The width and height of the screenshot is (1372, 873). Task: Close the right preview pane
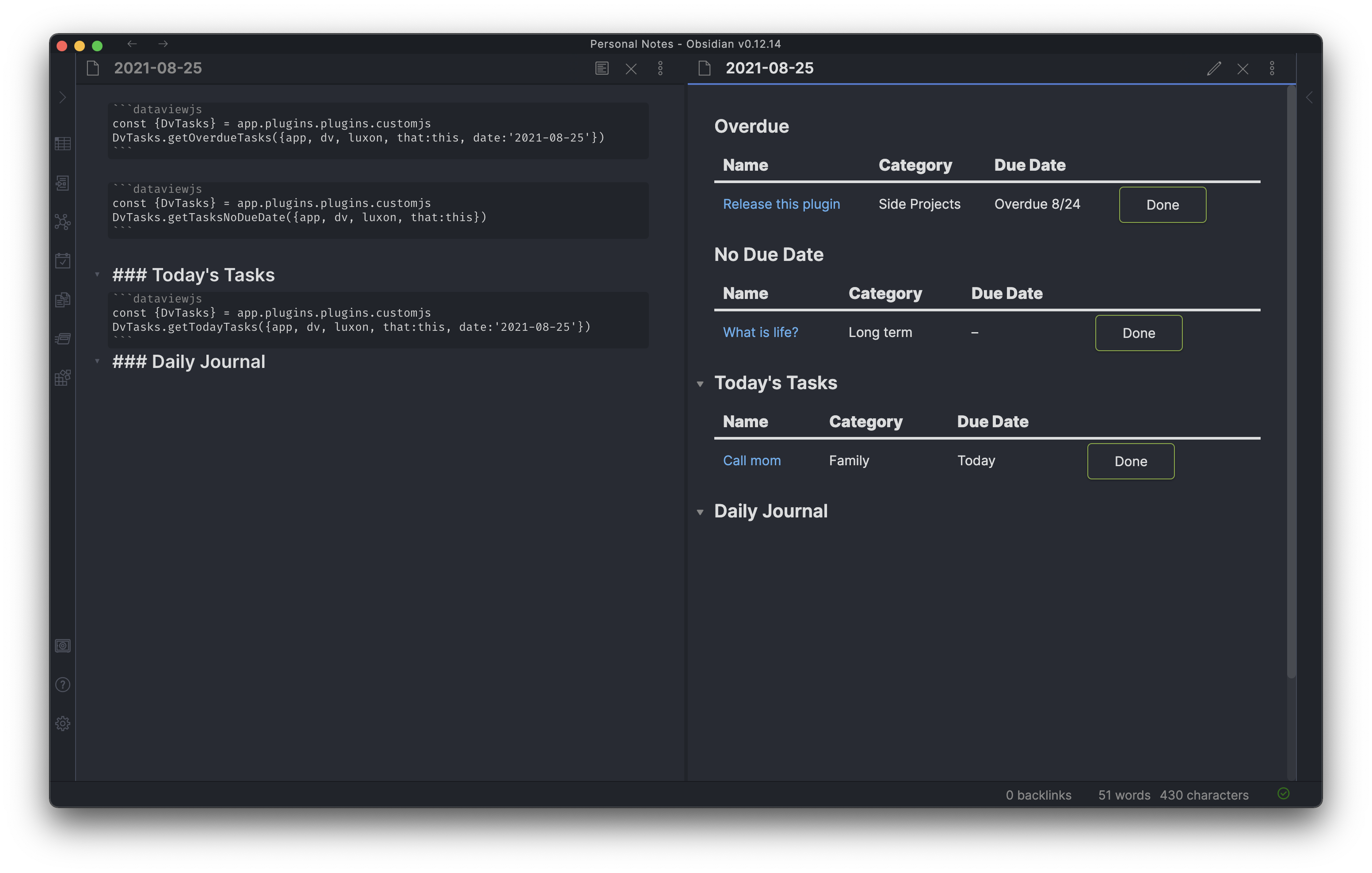pyautogui.click(x=1242, y=69)
